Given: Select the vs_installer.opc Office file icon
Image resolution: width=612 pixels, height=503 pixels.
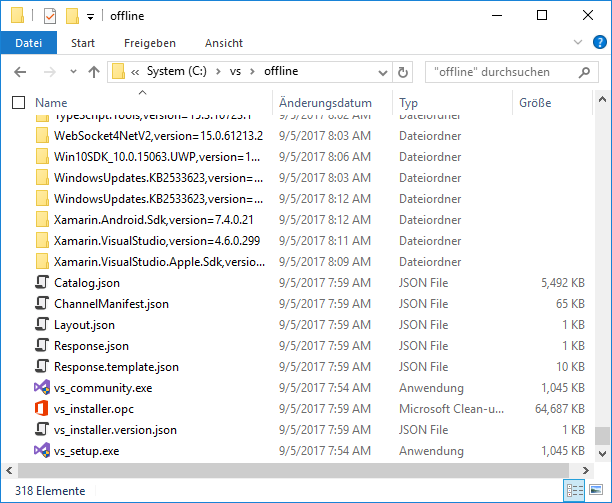Looking at the screenshot, I should pos(42,408).
